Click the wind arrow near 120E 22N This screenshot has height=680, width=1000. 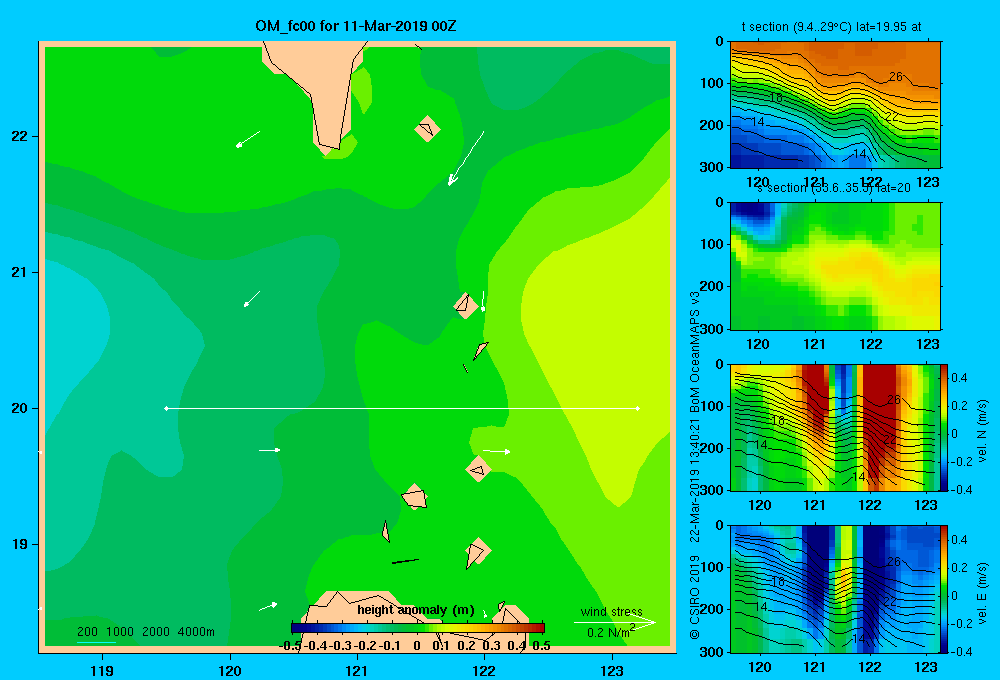[x=248, y=139]
